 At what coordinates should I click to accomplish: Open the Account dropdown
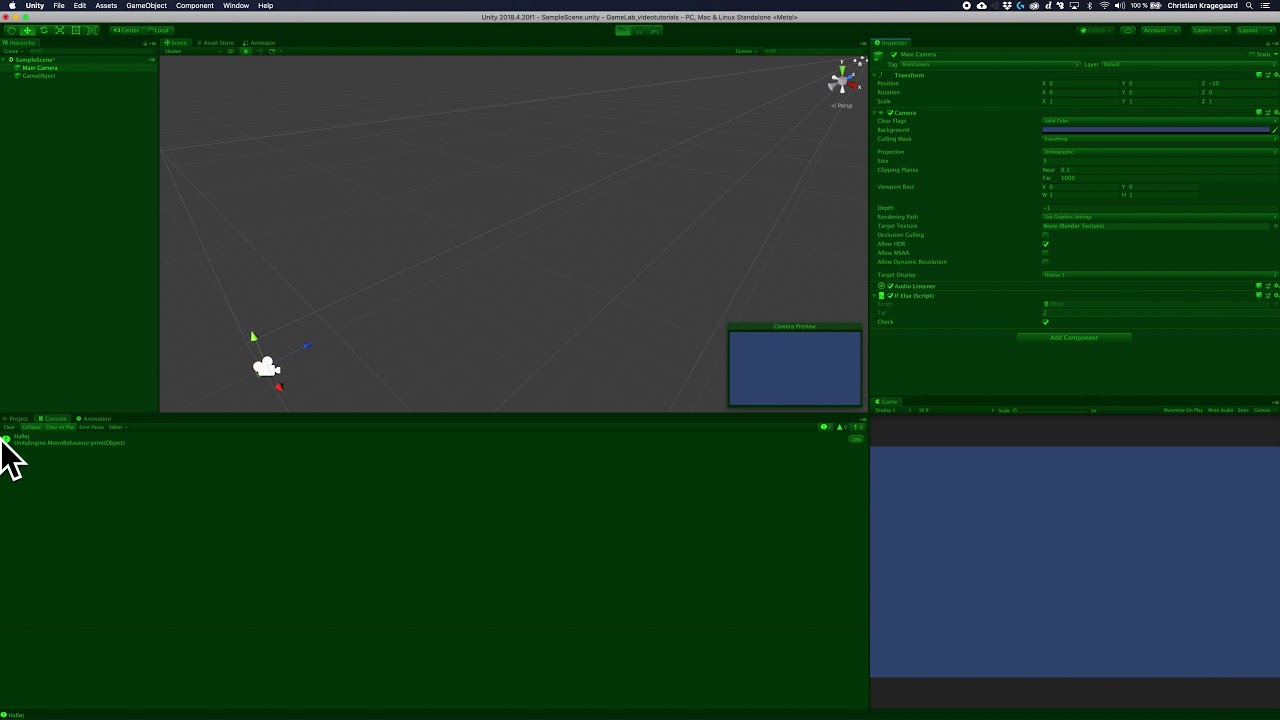point(1159,30)
